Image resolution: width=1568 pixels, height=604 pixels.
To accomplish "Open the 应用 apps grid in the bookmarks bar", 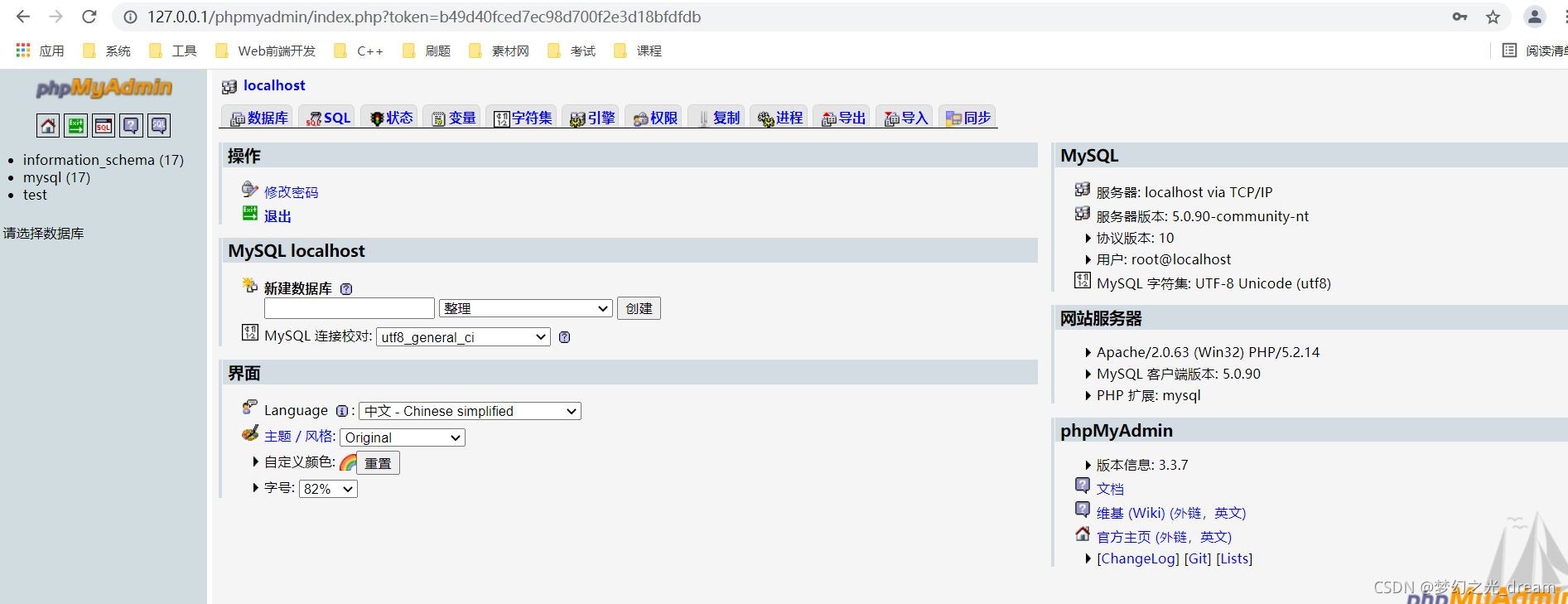I will [x=40, y=51].
